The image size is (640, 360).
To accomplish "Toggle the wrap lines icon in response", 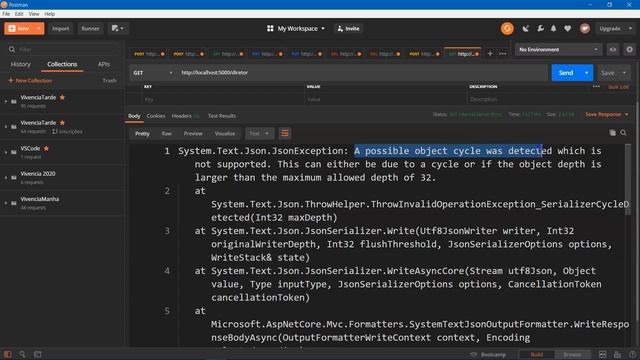I will pyautogui.click(x=284, y=133).
